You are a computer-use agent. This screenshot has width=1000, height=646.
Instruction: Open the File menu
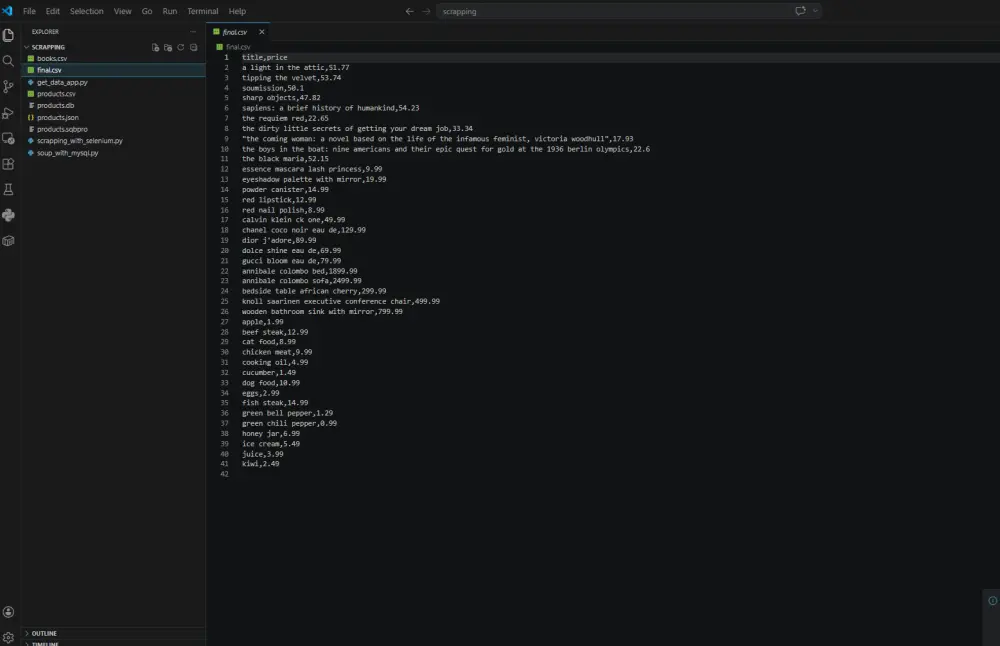point(29,11)
